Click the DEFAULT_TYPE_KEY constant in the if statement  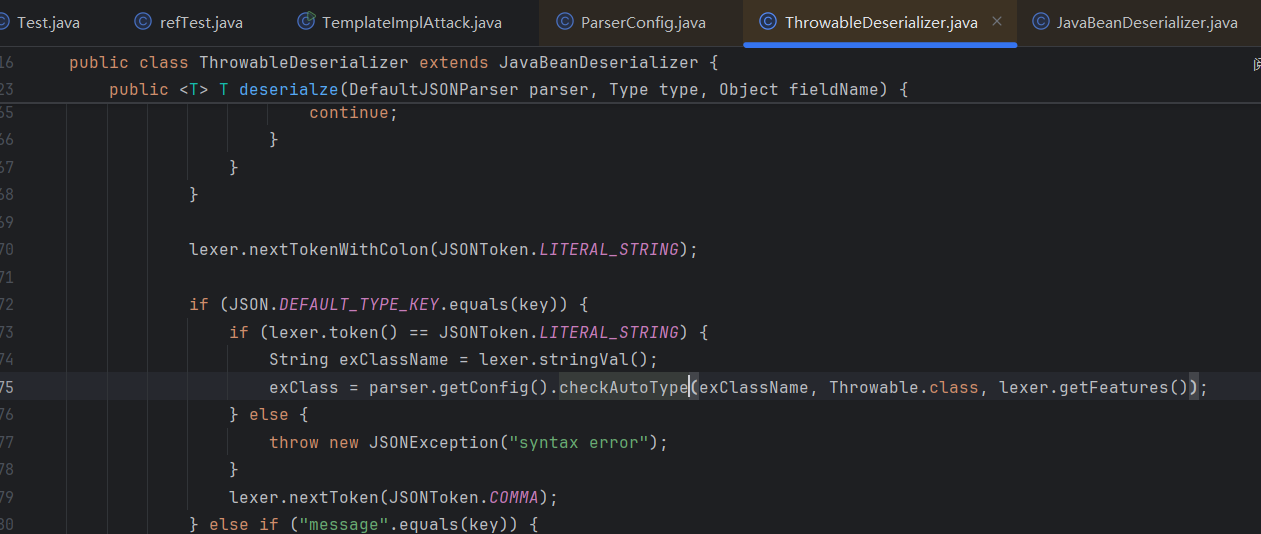pyautogui.click(x=358, y=304)
